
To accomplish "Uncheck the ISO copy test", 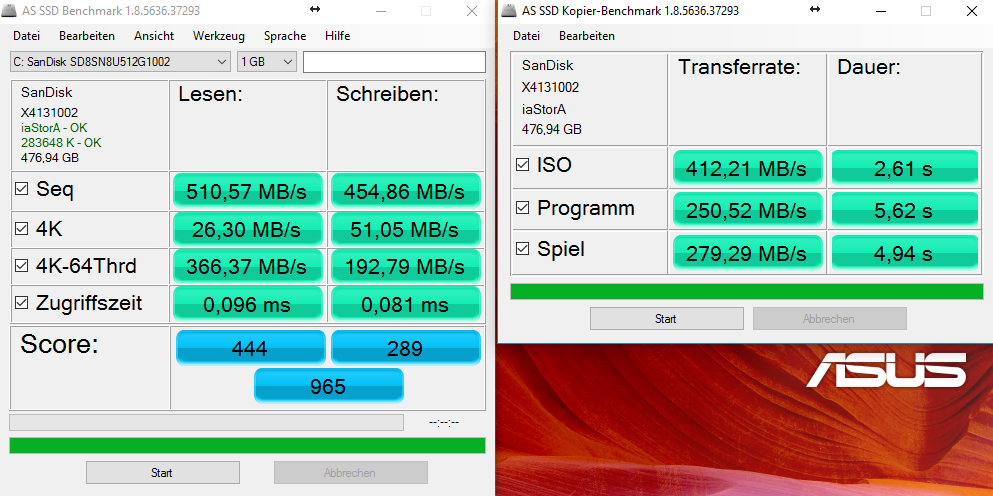I will 521,165.
